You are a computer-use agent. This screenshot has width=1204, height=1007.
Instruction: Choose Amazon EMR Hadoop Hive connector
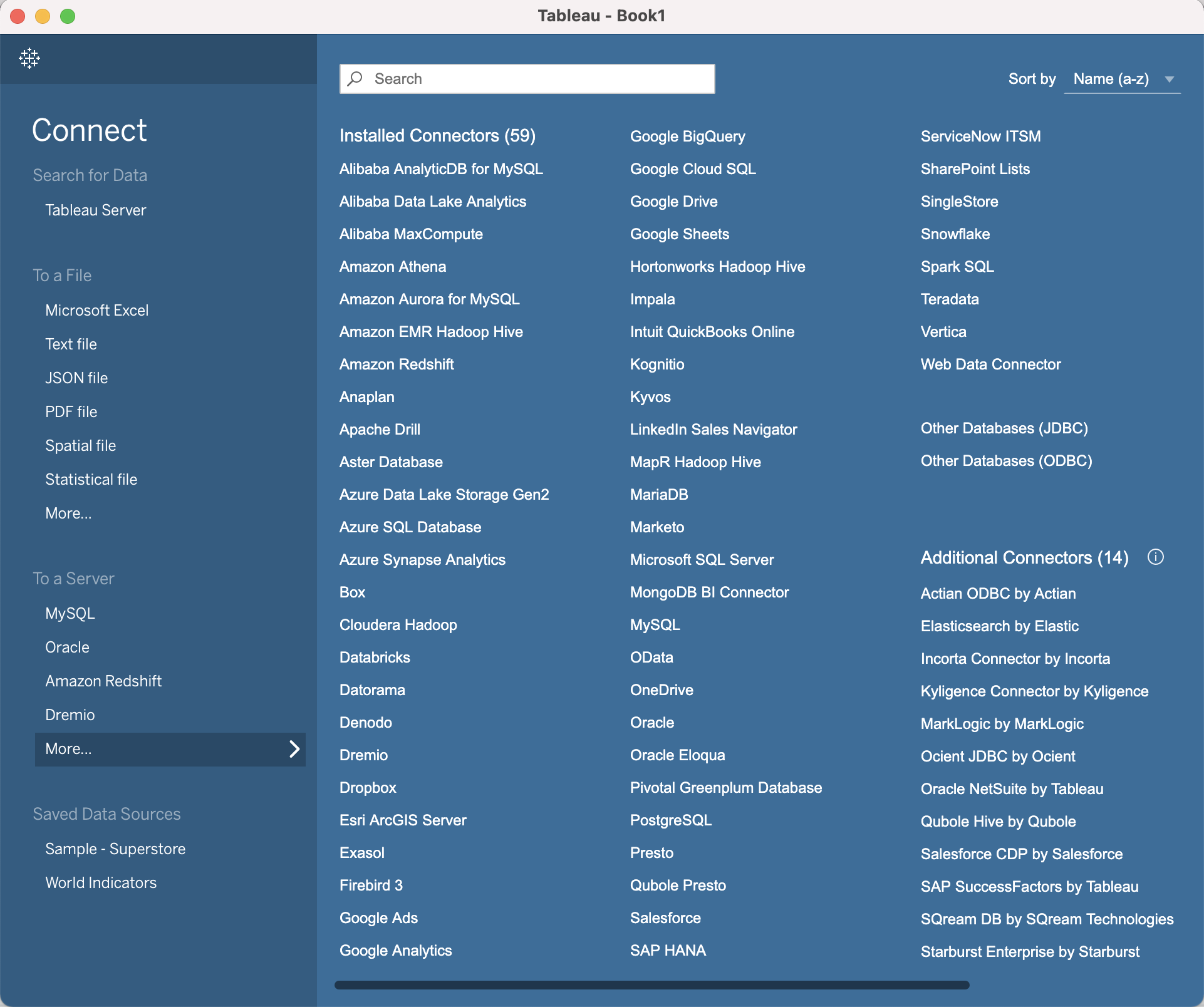click(x=431, y=332)
